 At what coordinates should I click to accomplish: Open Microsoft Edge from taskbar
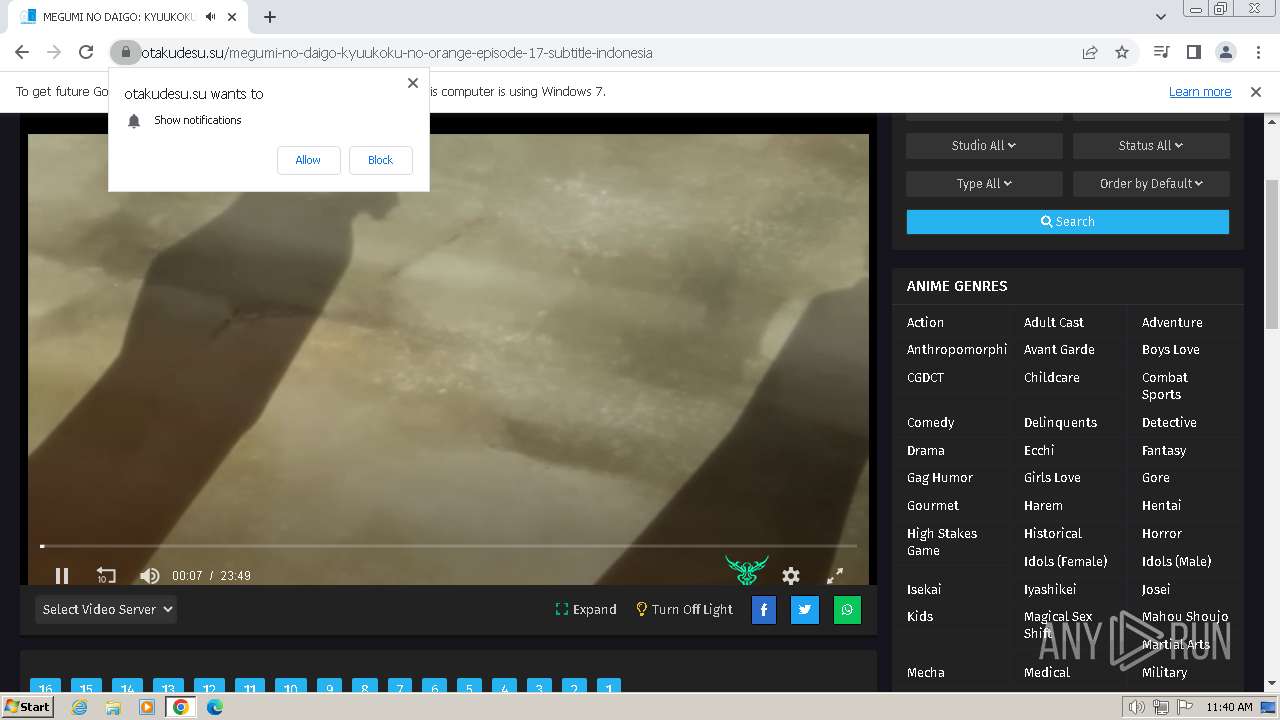[x=215, y=707]
